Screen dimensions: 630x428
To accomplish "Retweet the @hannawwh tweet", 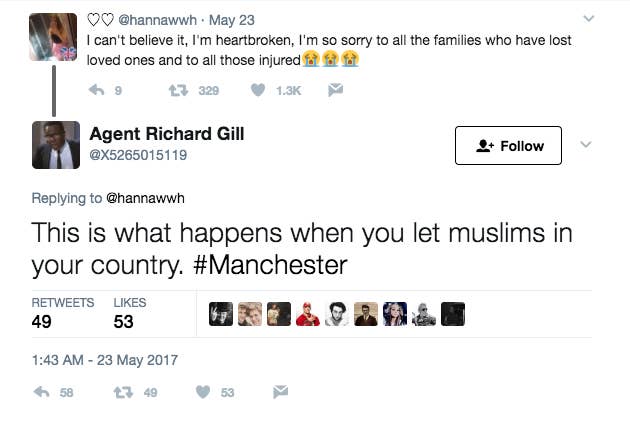I will tap(177, 90).
